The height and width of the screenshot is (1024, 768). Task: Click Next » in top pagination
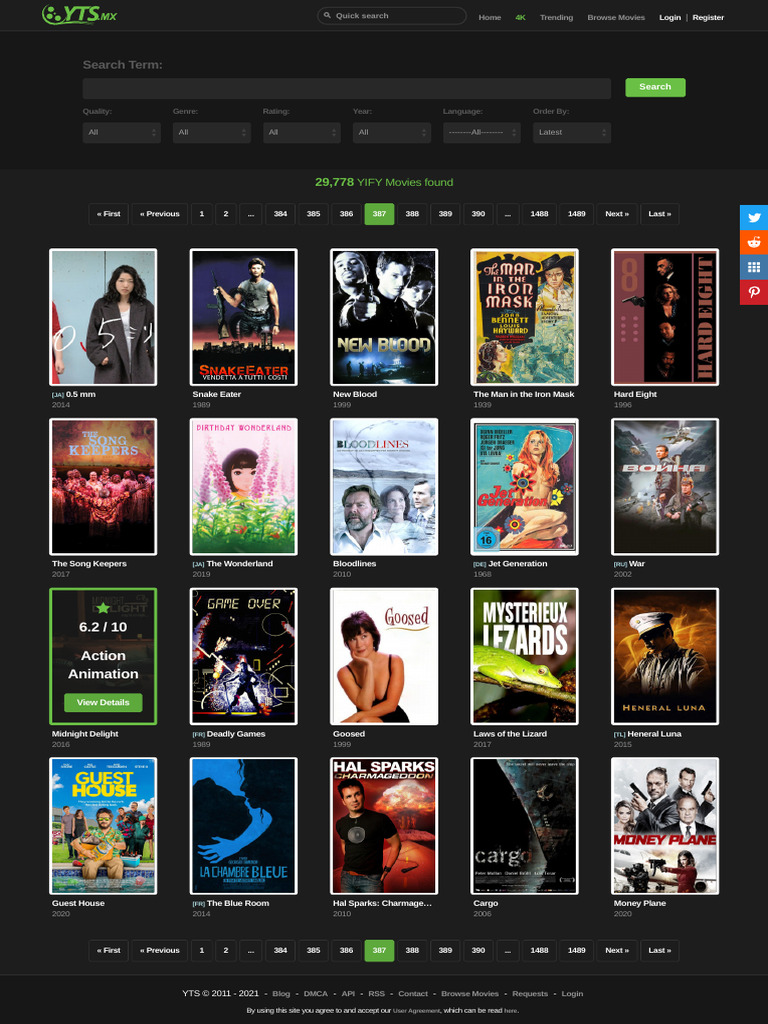[x=616, y=214]
